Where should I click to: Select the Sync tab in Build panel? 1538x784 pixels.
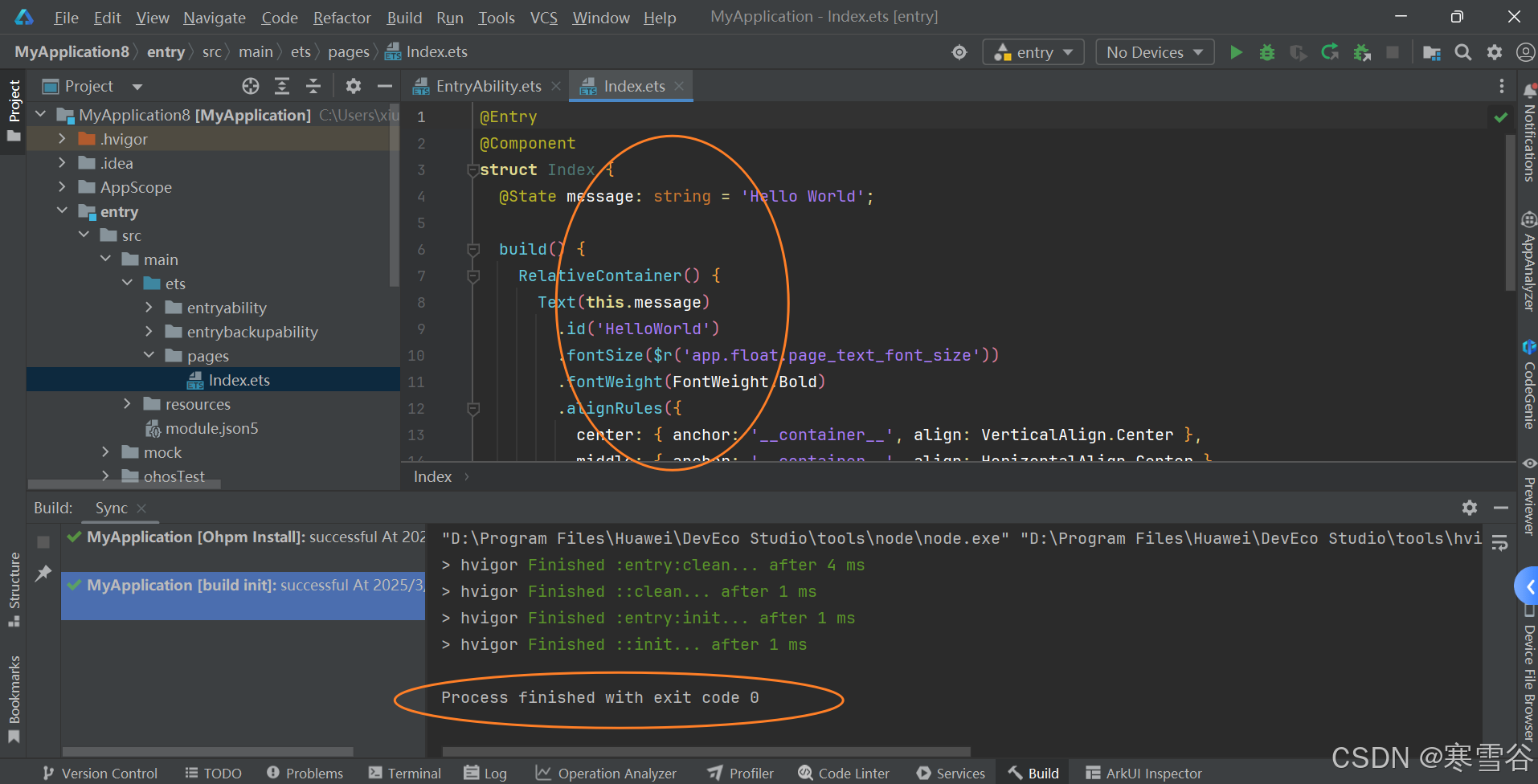click(x=111, y=508)
